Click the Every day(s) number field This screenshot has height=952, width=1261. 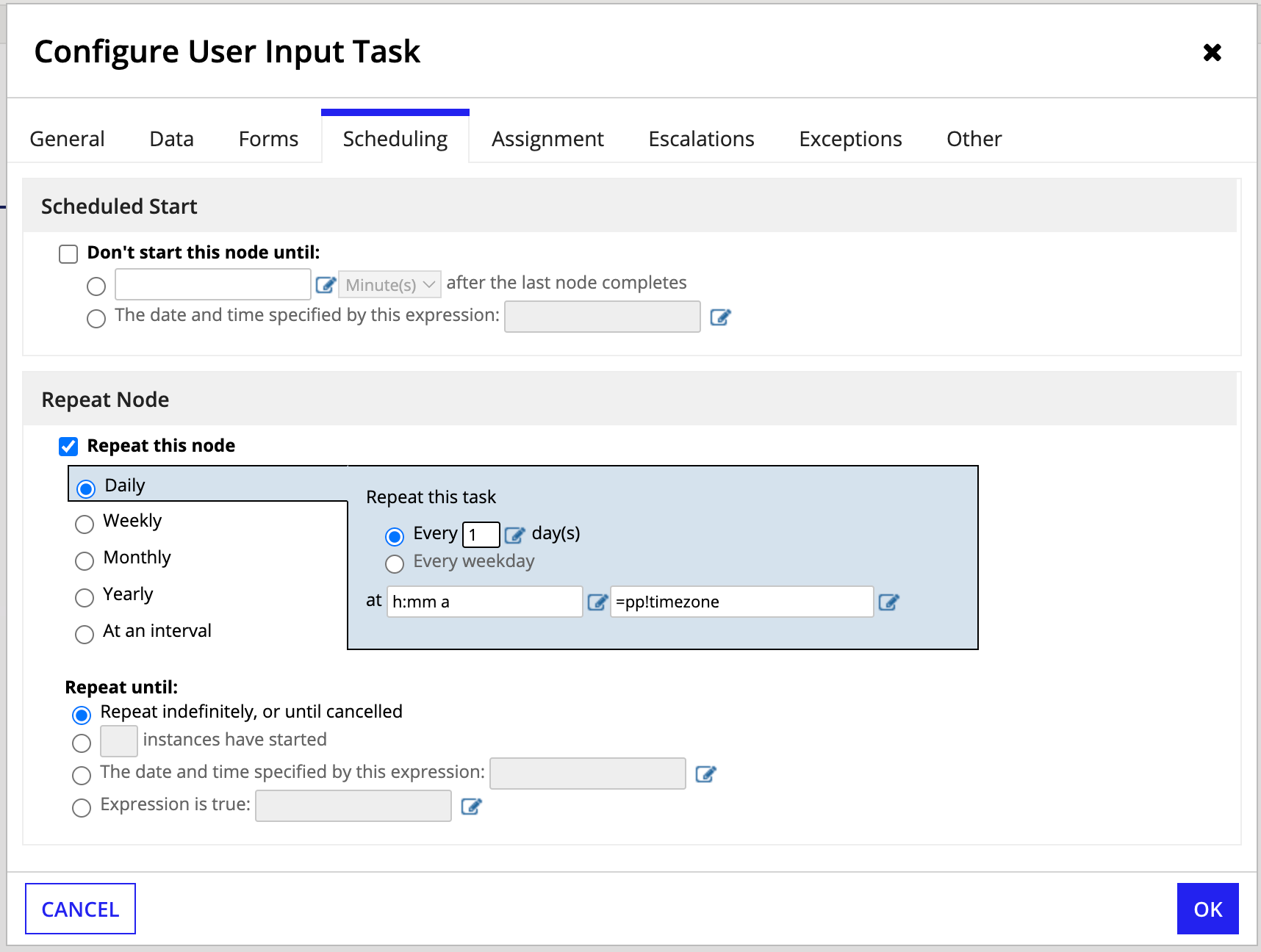click(x=481, y=534)
